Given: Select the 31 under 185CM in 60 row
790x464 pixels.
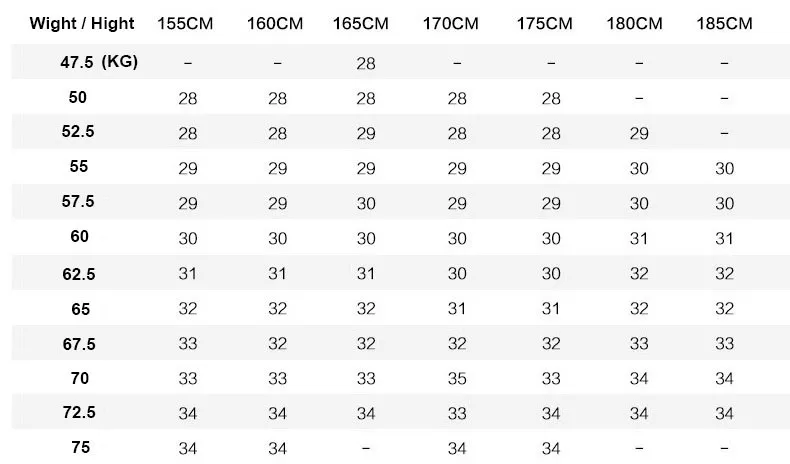Looking at the screenshot, I should 724,238.
